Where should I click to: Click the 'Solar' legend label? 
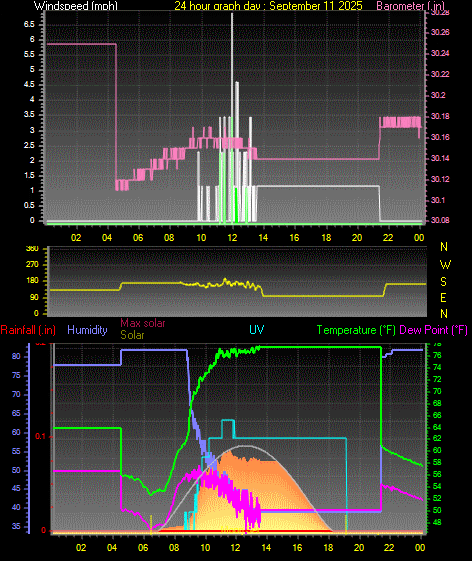[132, 335]
